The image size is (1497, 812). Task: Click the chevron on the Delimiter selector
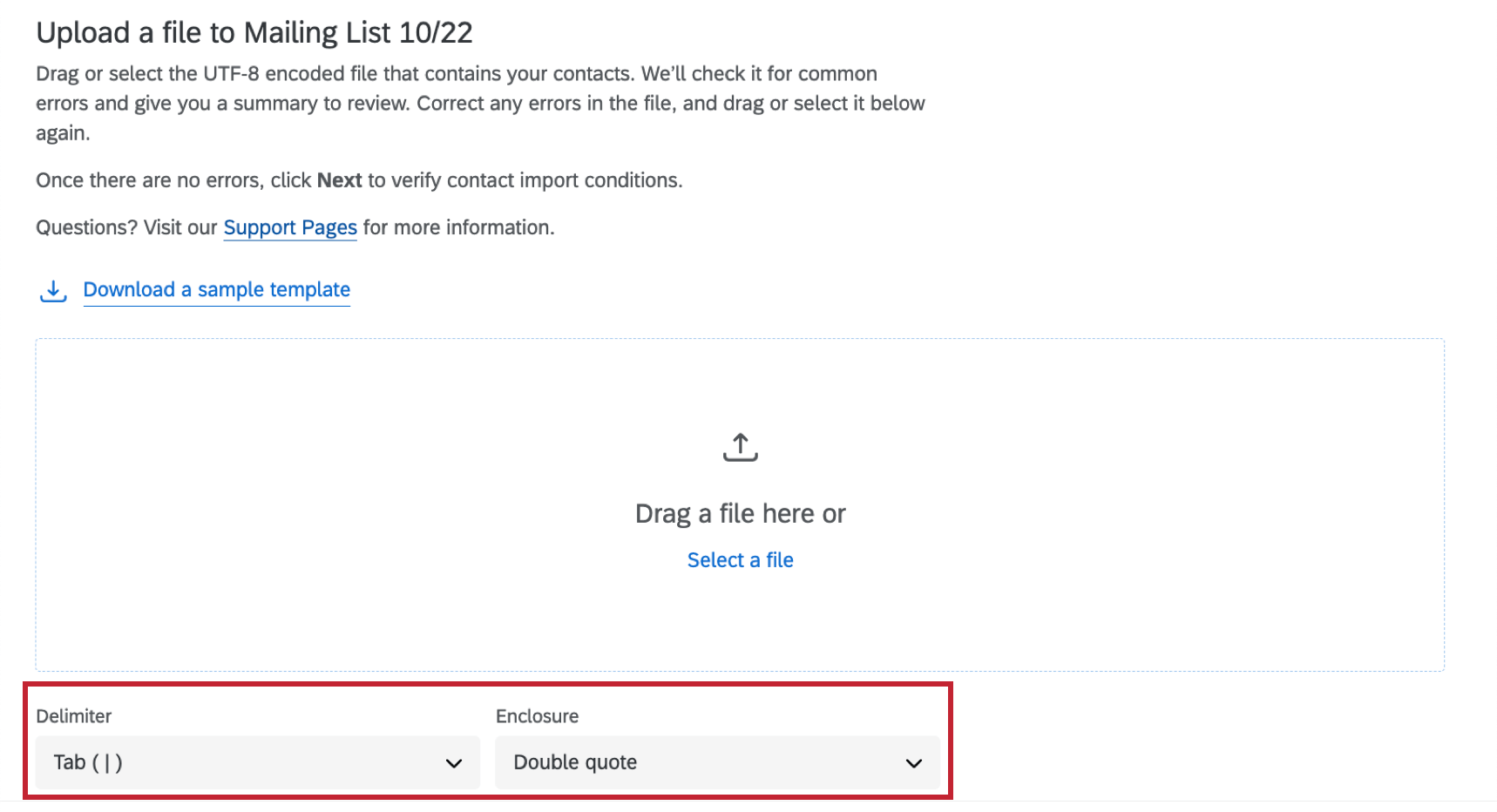coord(453,762)
